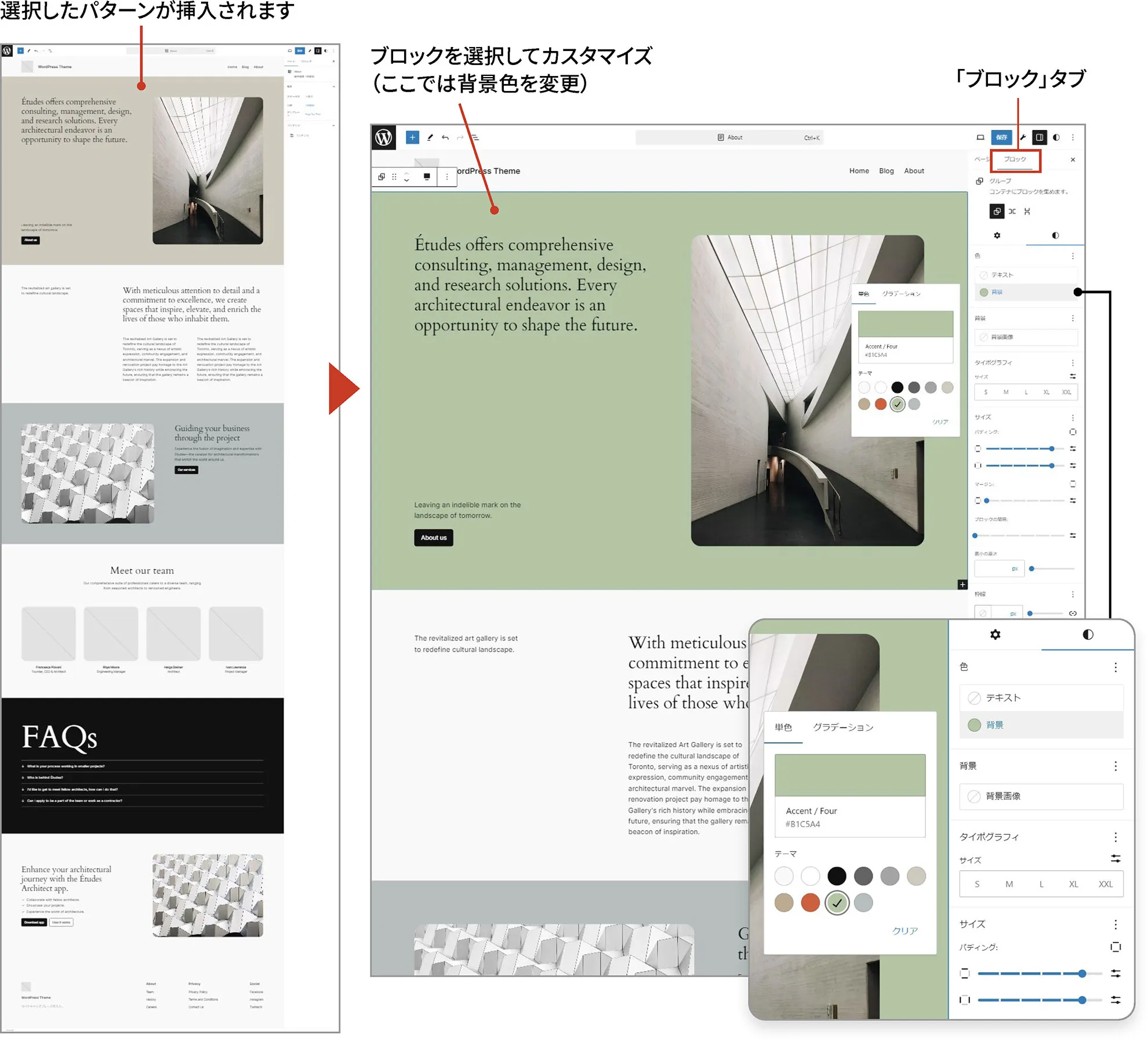The image size is (1148, 1040).
Task: Click the laptop view preview icon
Action: tap(980, 137)
